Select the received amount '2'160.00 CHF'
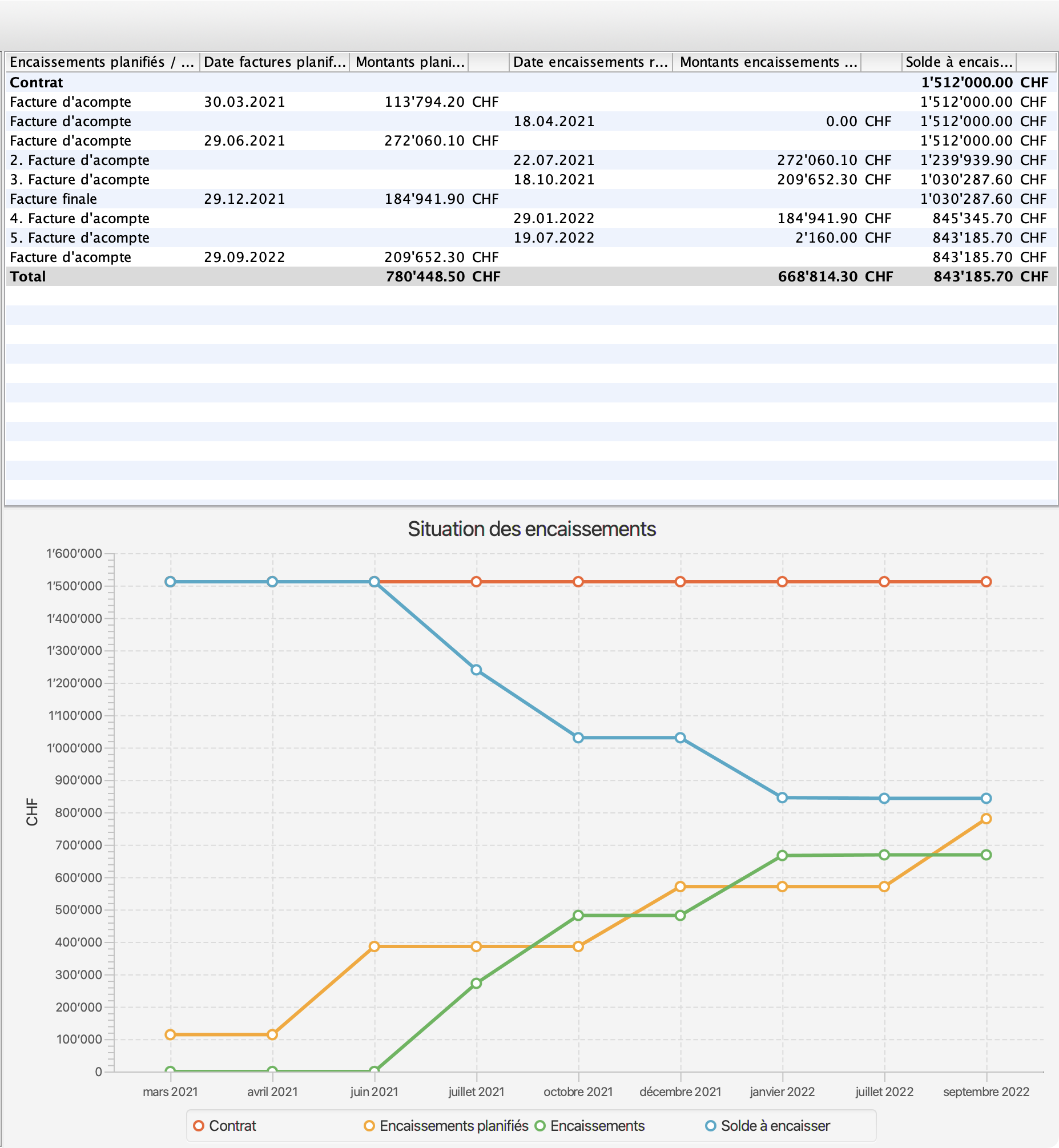Screen dimensions: 1059x1148 843,239
